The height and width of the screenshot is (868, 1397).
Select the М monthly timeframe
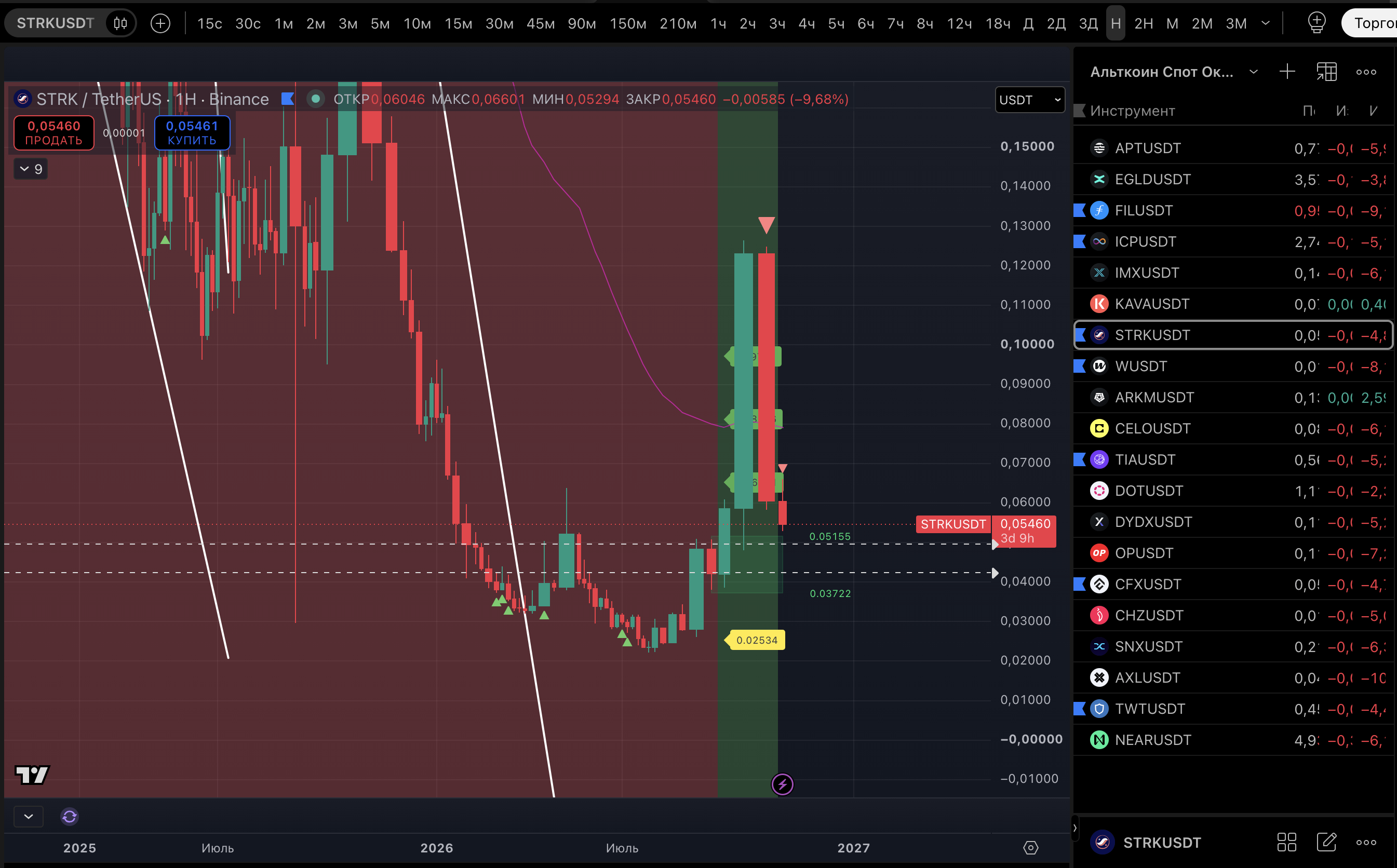[x=1172, y=23]
